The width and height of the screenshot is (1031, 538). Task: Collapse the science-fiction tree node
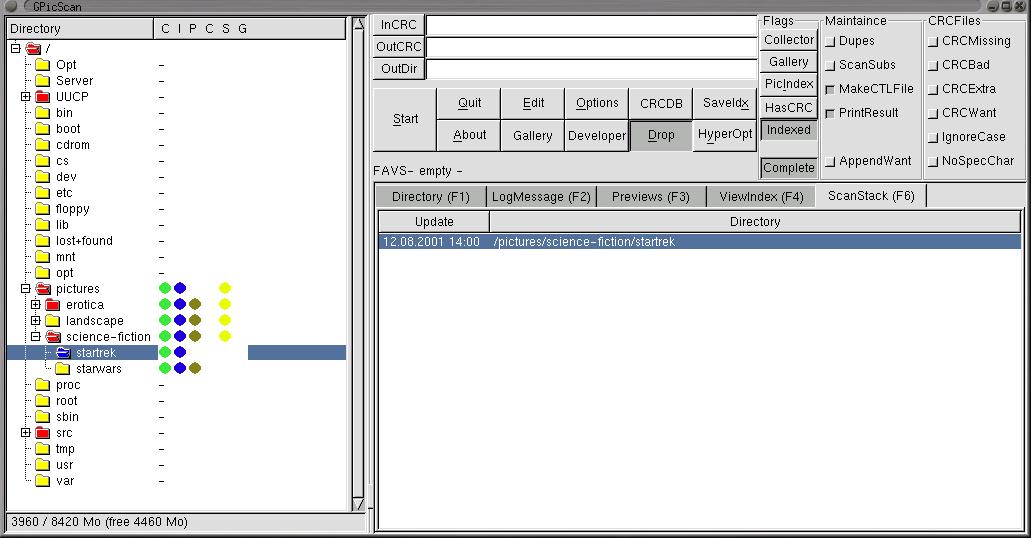click(36, 337)
